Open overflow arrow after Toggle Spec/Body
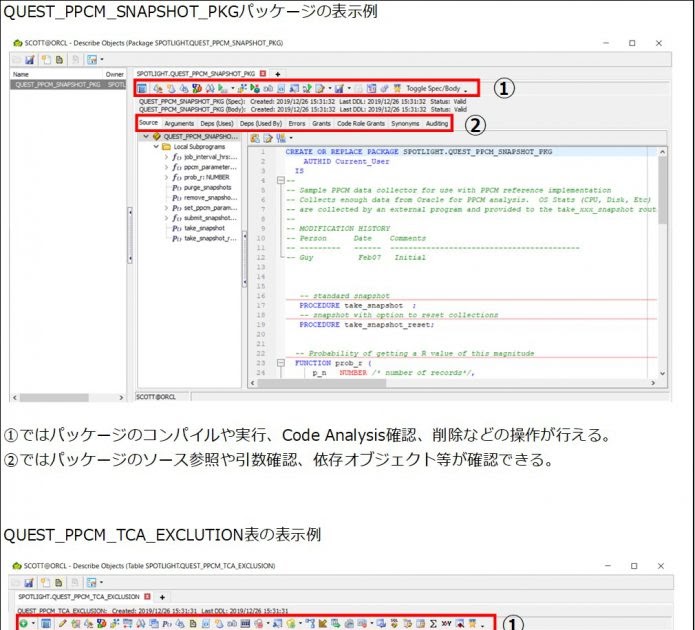This screenshot has width=695, height=630. coord(465,90)
